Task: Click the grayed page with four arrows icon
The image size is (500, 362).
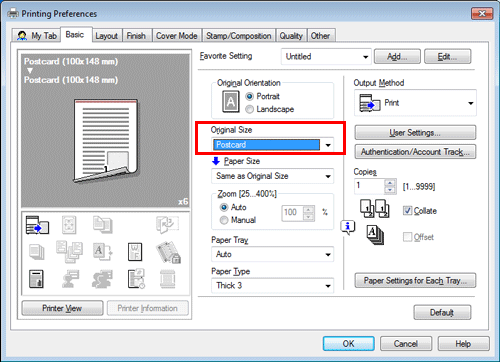Action: coord(69,225)
